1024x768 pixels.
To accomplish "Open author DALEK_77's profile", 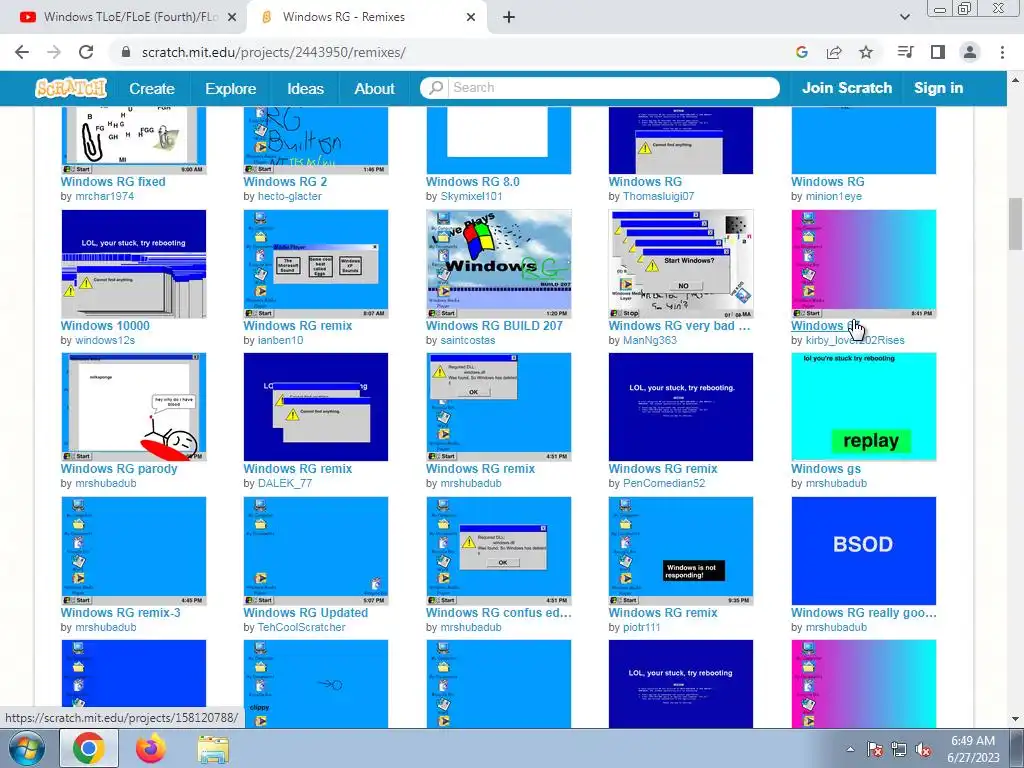I will click(x=285, y=483).
